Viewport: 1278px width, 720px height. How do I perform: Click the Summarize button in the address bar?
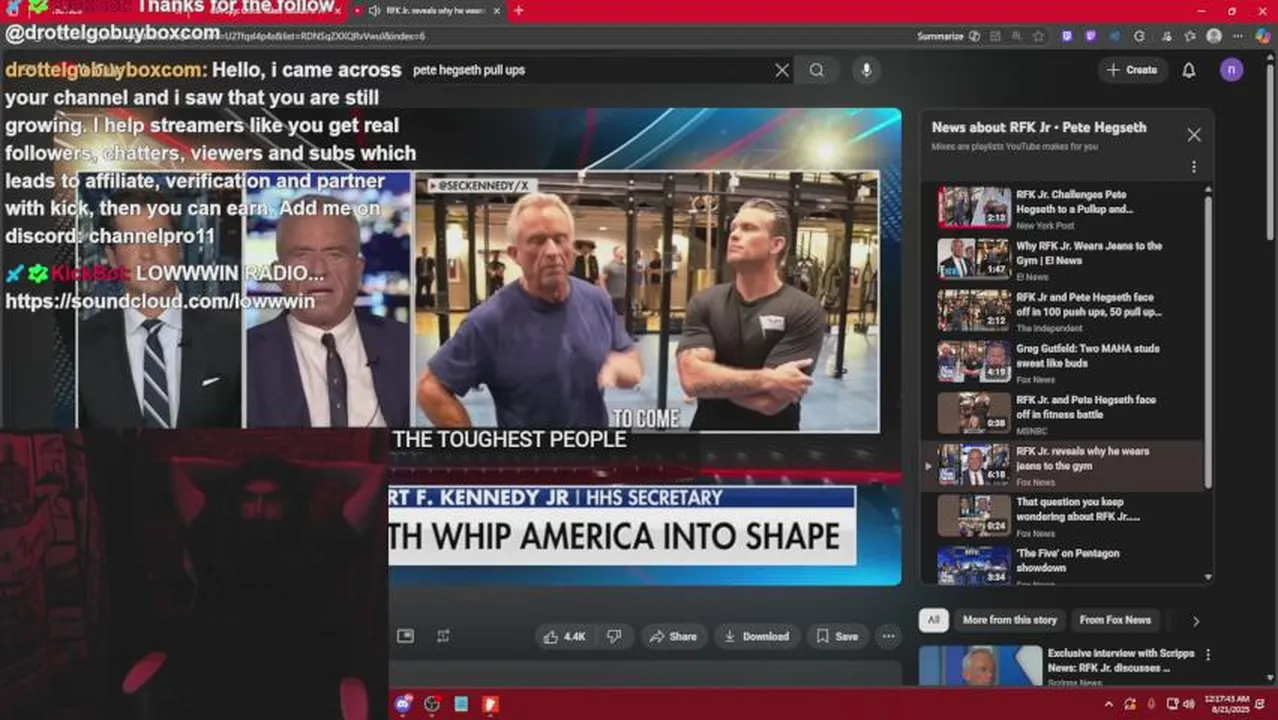click(x=948, y=36)
